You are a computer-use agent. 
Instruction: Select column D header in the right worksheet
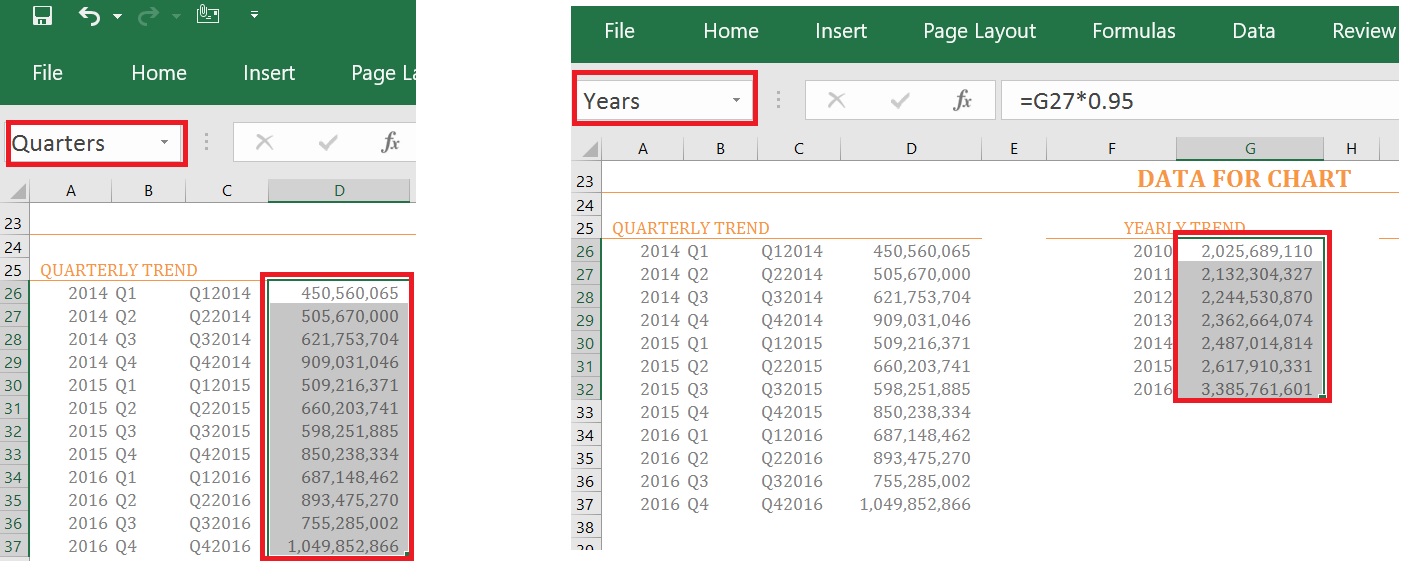pyautogui.click(x=911, y=148)
